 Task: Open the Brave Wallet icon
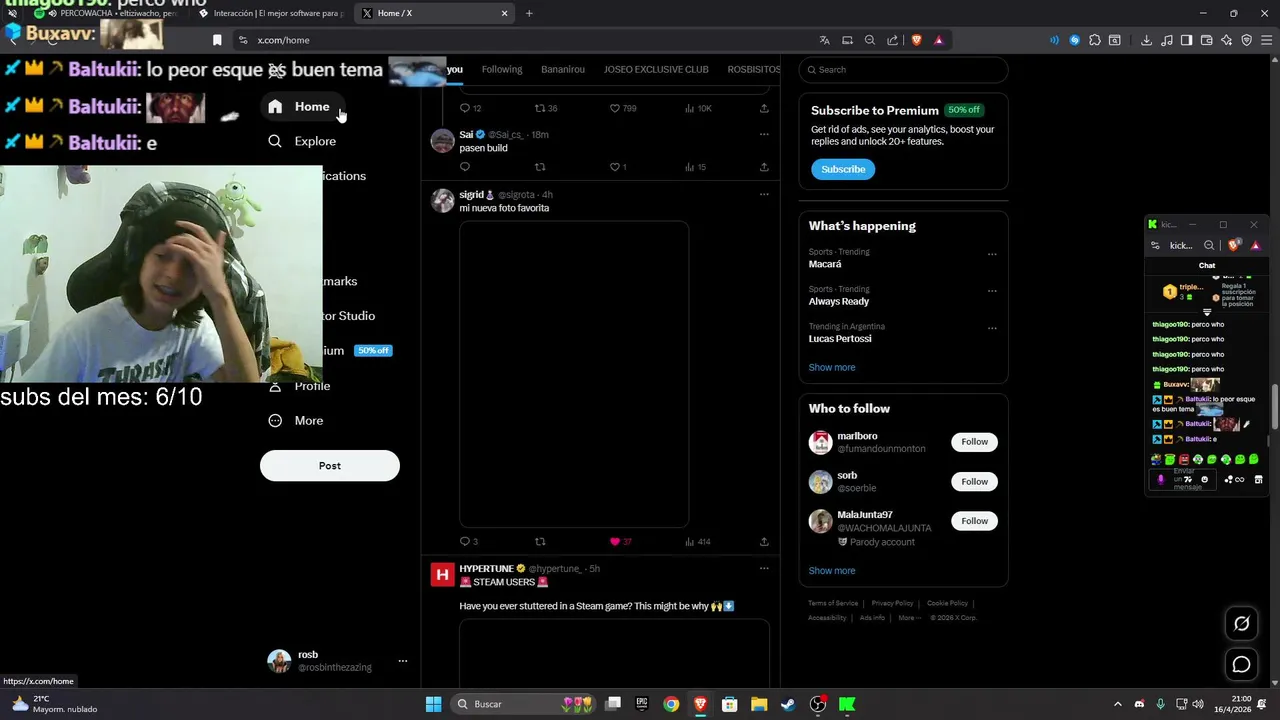1206,40
